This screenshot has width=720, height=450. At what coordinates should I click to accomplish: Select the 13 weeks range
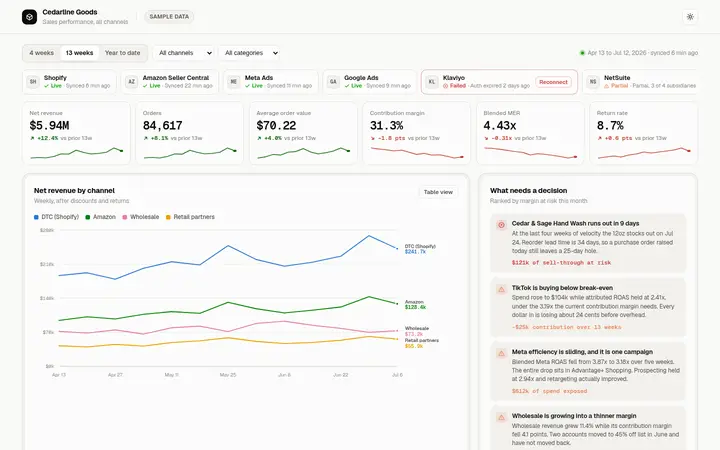coord(79,53)
